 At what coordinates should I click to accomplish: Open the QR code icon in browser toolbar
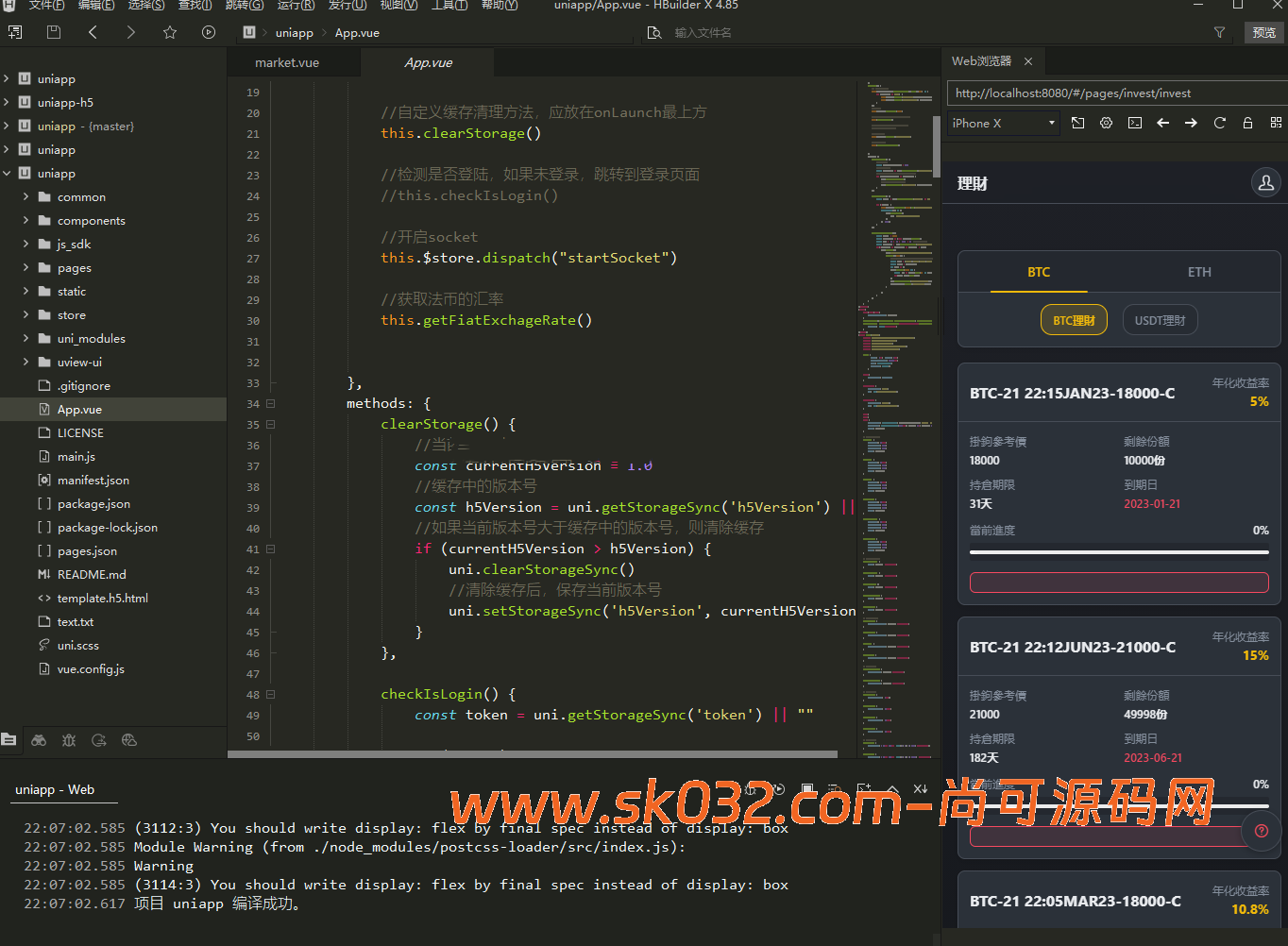[x=1276, y=123]
